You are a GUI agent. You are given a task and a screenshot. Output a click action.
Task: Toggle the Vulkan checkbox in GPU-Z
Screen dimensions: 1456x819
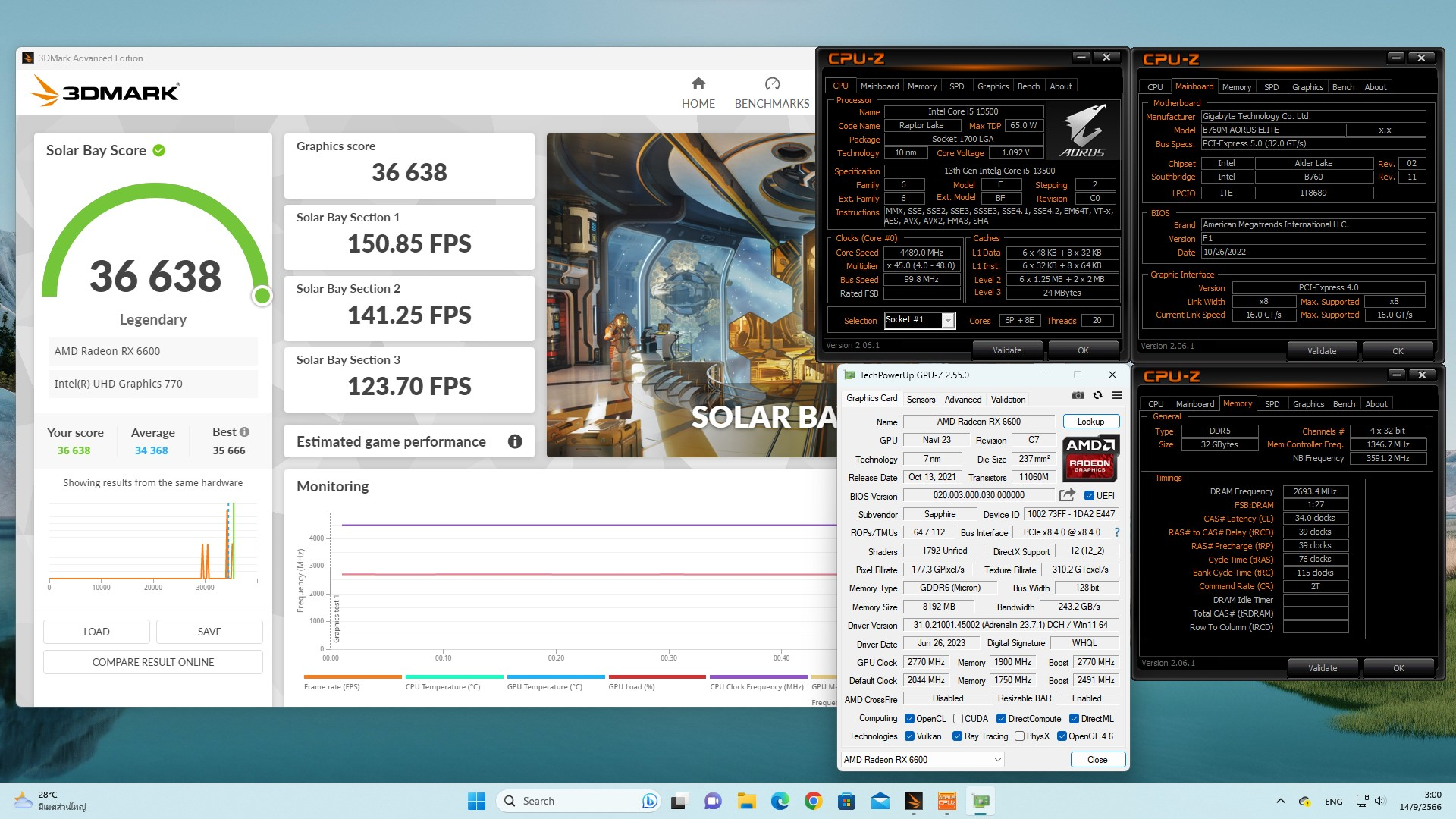[x=909, y=736]
